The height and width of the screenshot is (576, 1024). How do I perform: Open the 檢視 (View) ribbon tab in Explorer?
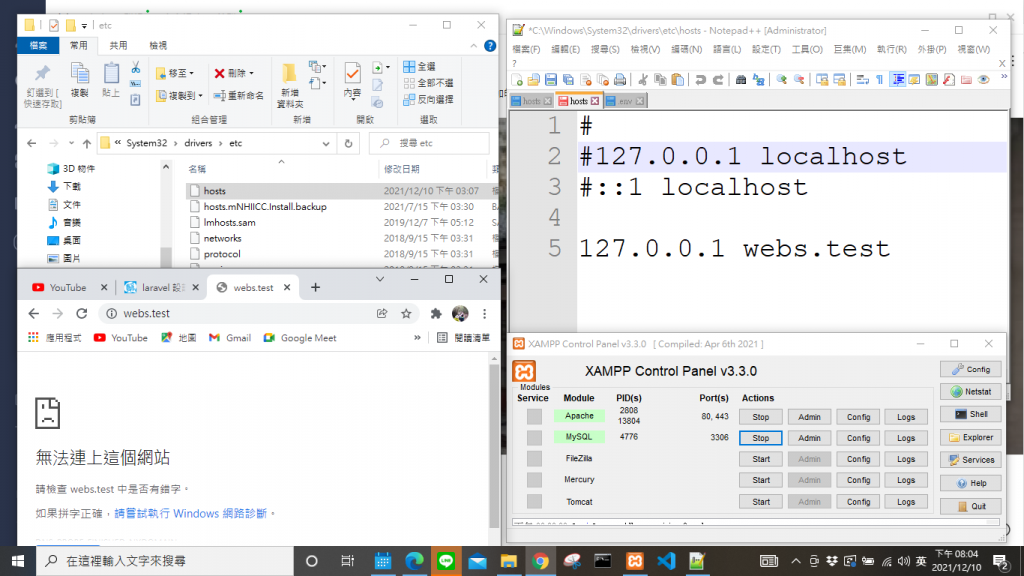[x=158, y=46]
